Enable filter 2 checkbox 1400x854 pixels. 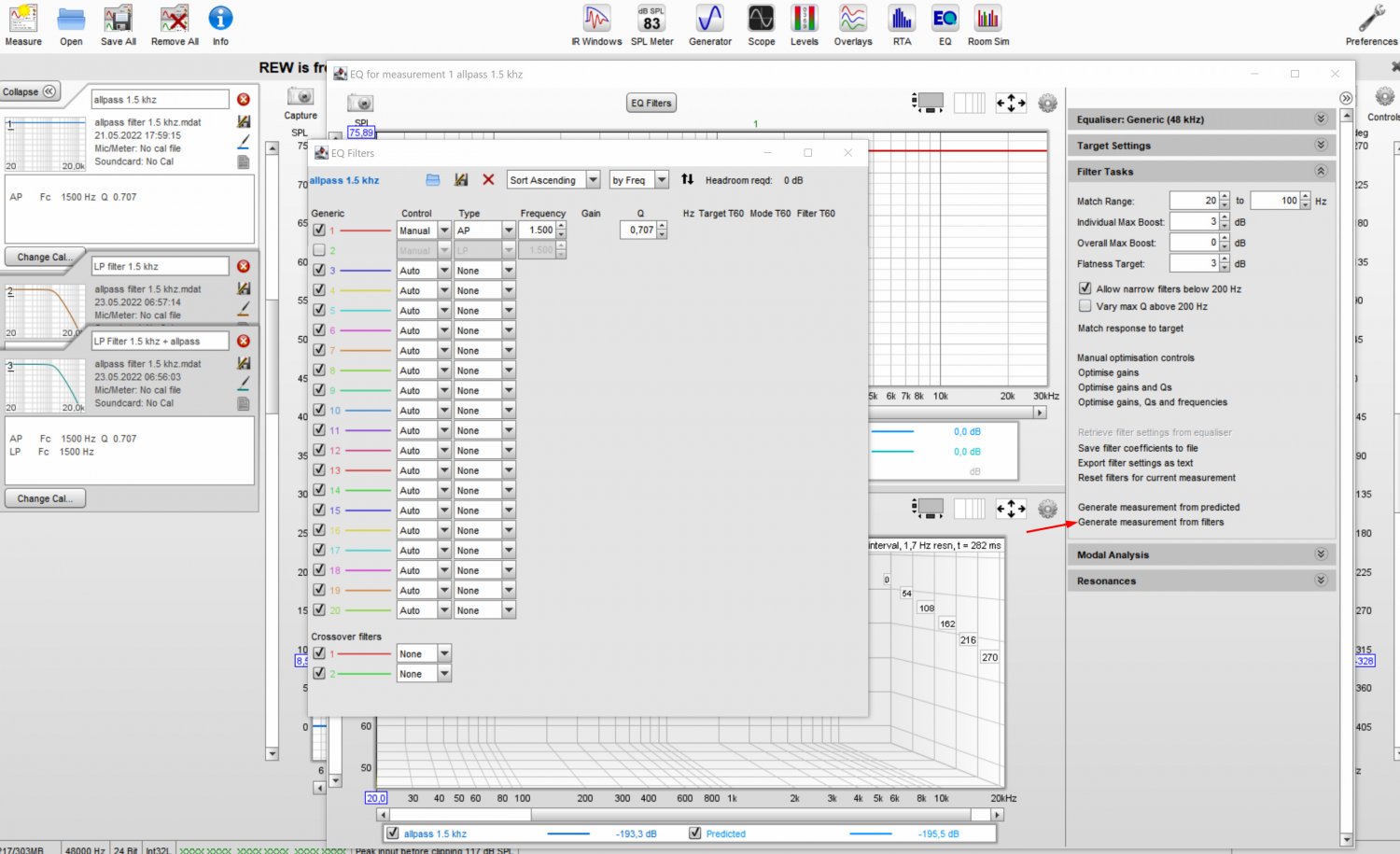pyautogui.click(x=319, y=250)
